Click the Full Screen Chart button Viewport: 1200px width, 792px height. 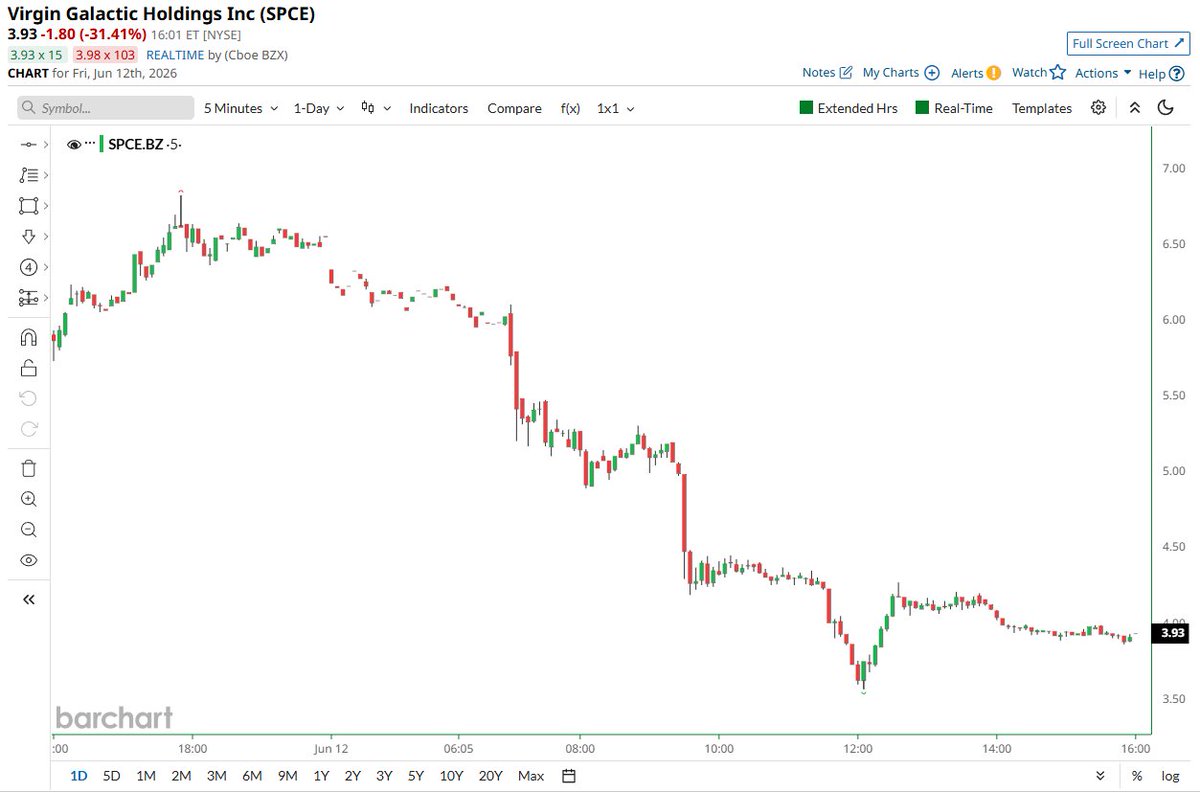[1127, 43]
